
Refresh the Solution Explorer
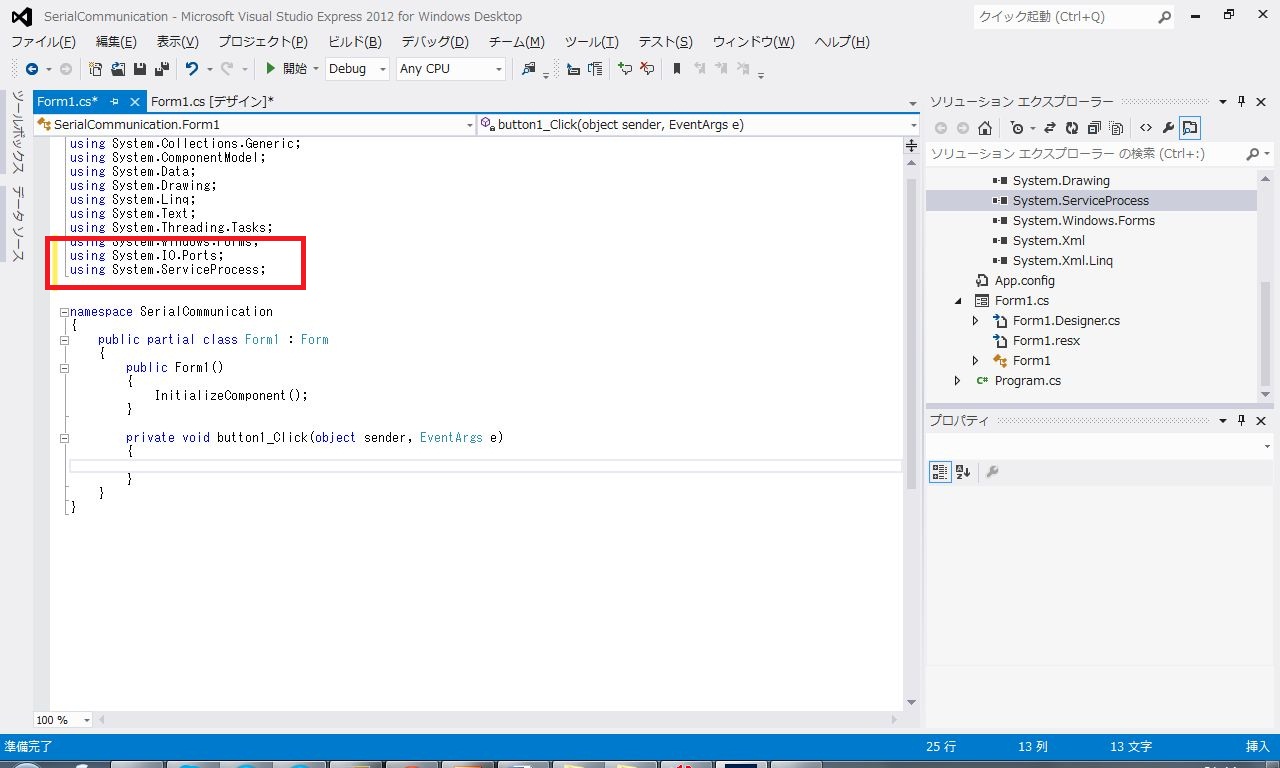click(x=1072, y=128)
